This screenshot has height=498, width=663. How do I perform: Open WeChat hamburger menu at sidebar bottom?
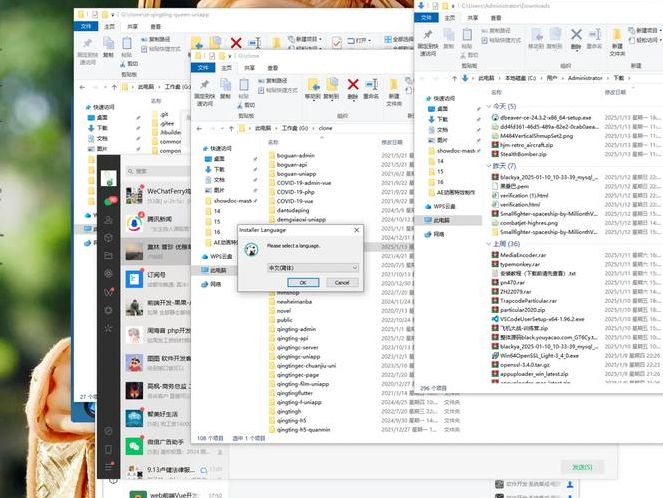(x=108, y=467)
